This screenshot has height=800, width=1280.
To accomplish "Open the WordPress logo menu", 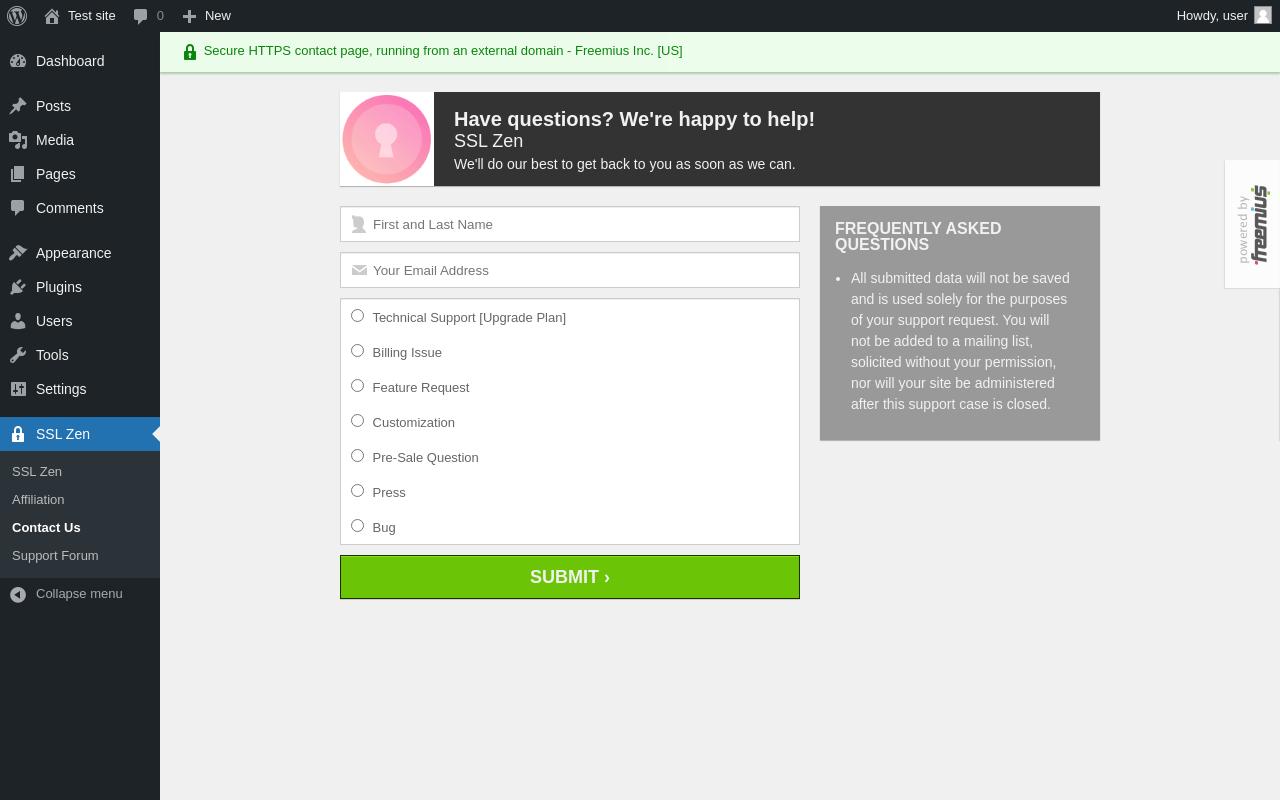I will click(17, 16).
